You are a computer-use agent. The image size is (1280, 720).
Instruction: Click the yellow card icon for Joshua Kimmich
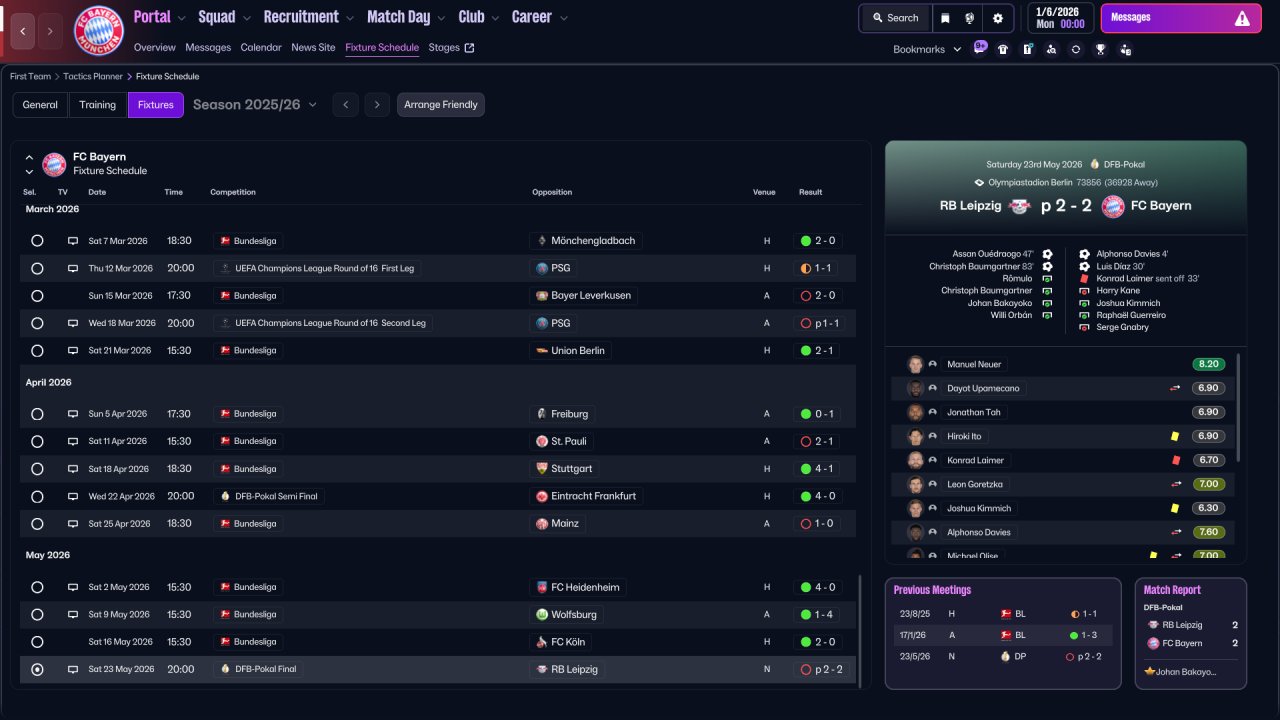tap(1176, 508)
